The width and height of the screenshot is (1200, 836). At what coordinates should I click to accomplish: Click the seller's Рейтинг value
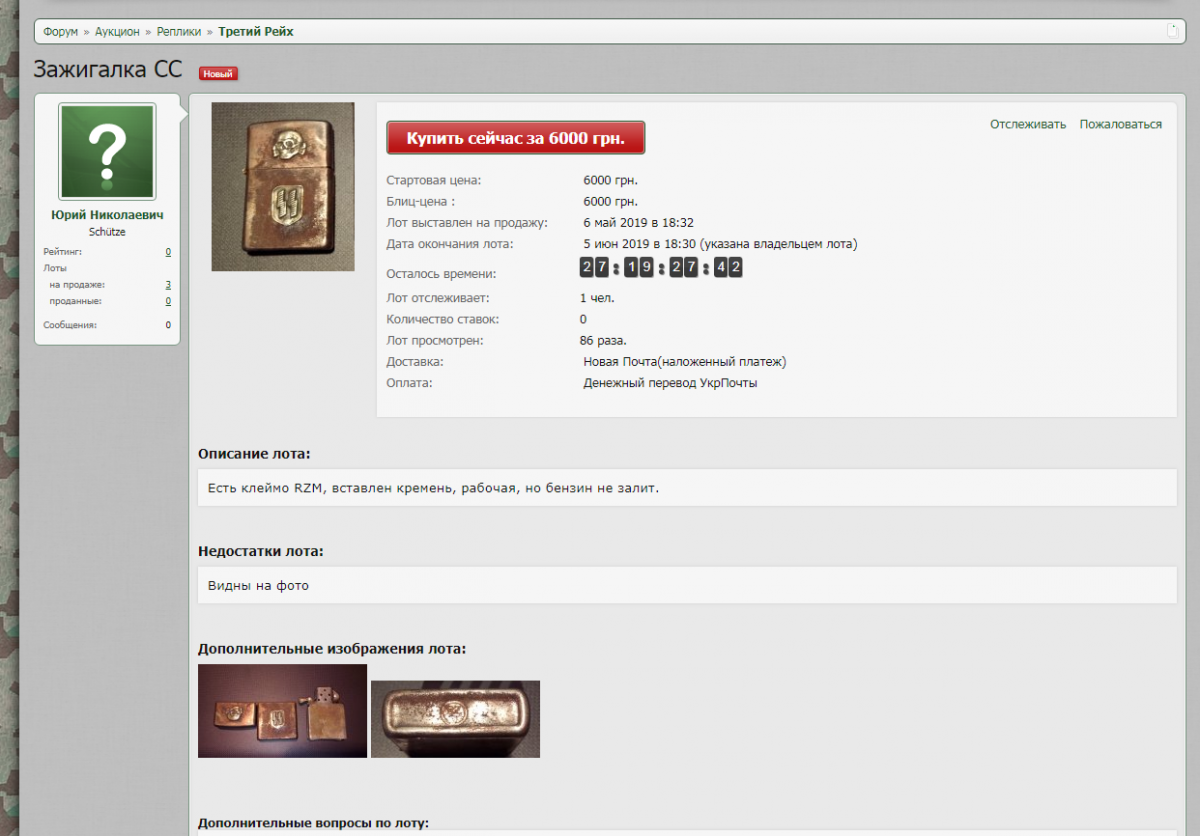(168, 252)
